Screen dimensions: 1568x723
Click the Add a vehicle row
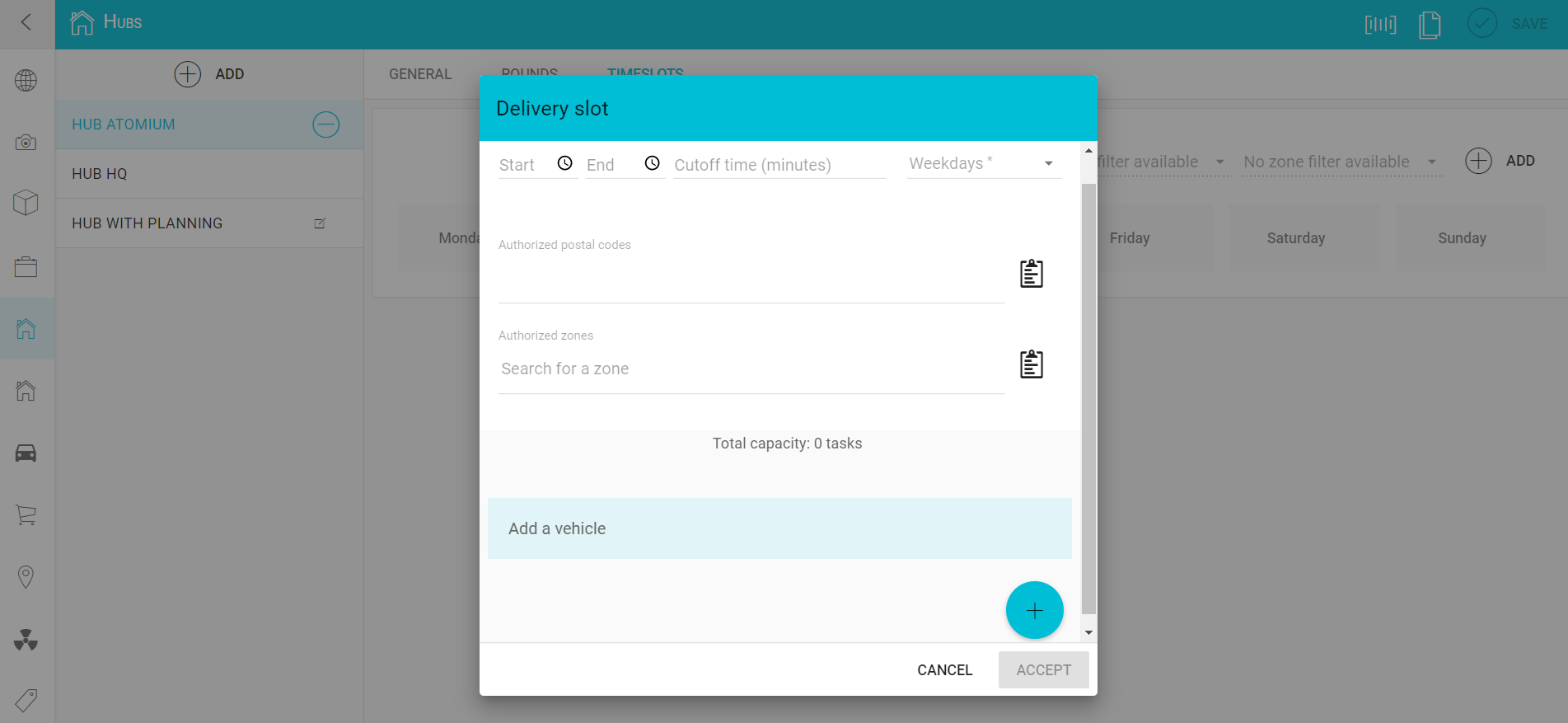click(x=779, y=528)
